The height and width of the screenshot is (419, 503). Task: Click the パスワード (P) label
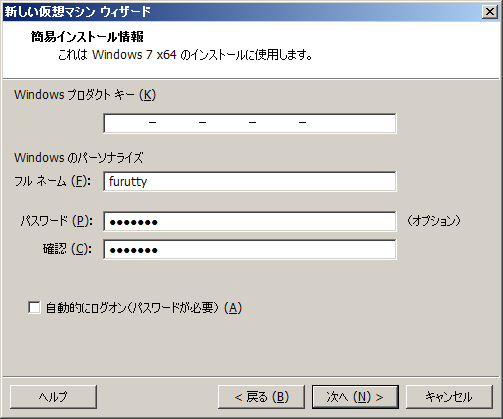point(57,221)
